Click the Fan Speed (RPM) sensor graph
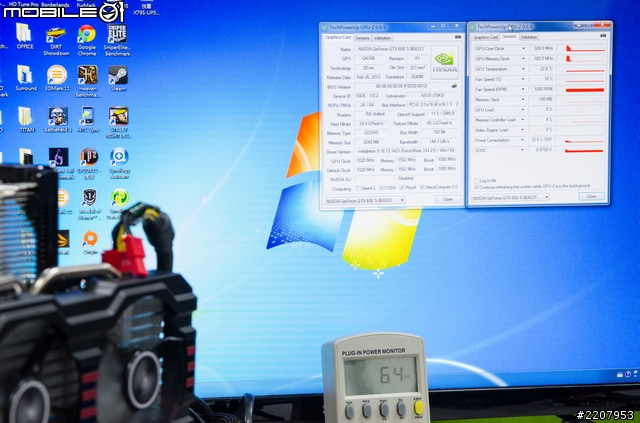Viewport: 640px width, 423px height. 580,89
